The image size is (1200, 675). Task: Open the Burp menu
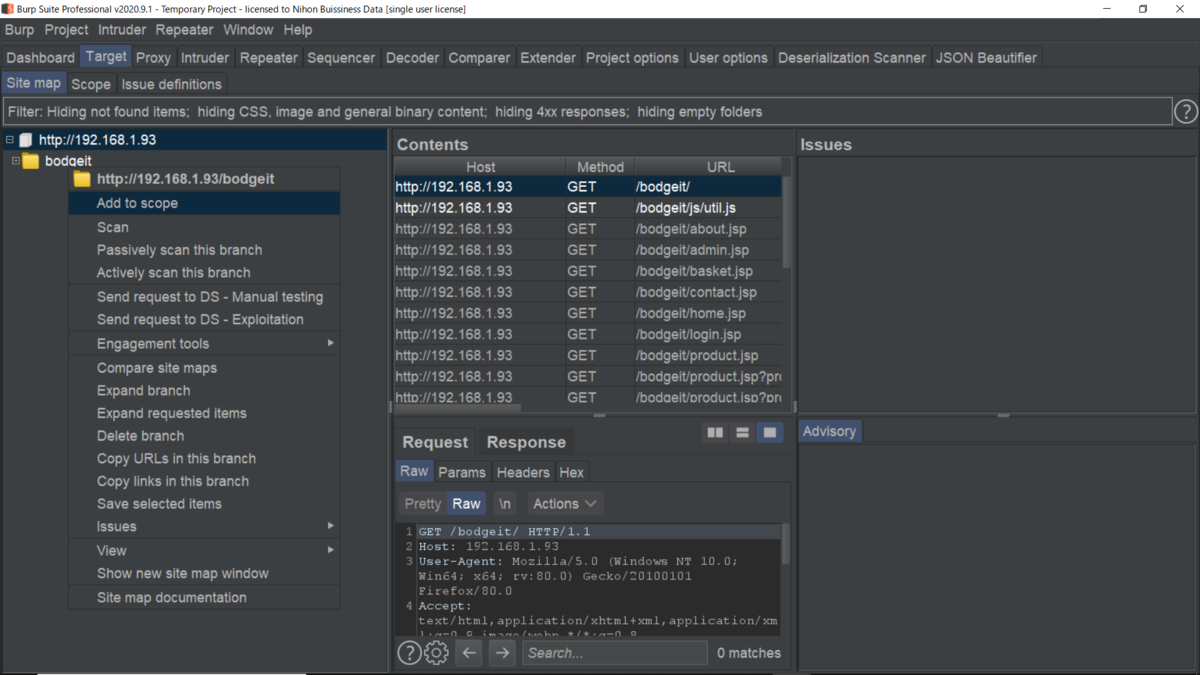pyautogui.click(x=19, y=30)
